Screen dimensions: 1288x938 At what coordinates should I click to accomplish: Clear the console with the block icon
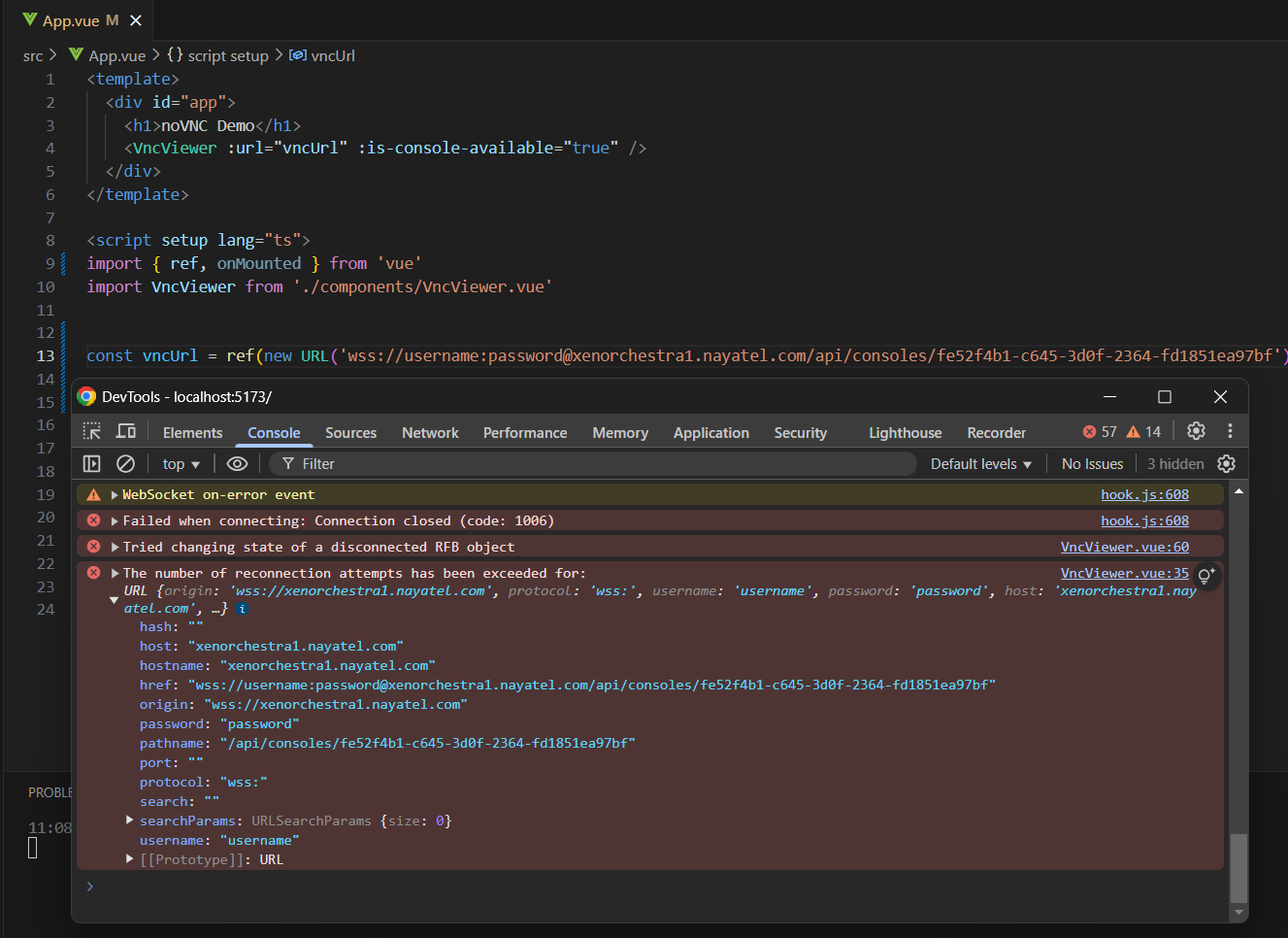point(125,464)
